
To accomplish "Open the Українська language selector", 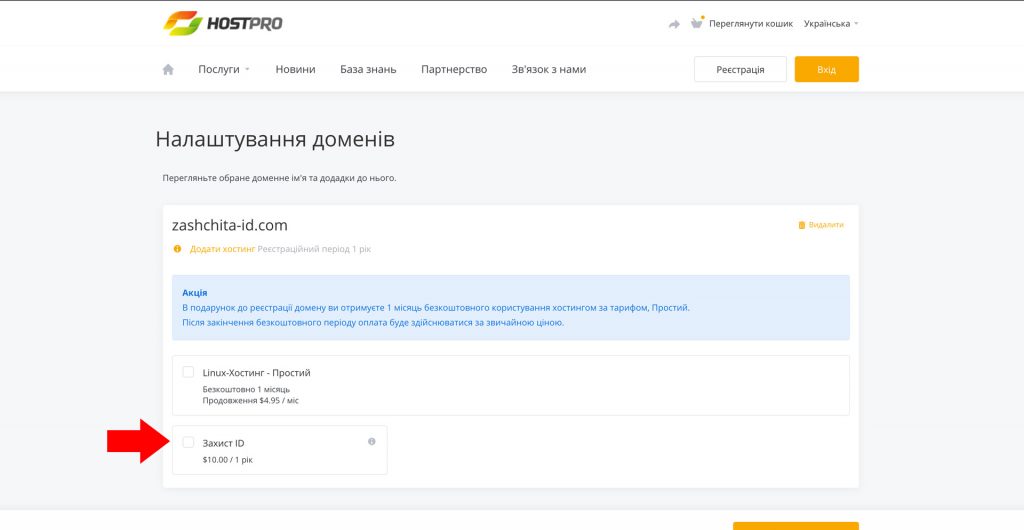I will coord(831,23).
